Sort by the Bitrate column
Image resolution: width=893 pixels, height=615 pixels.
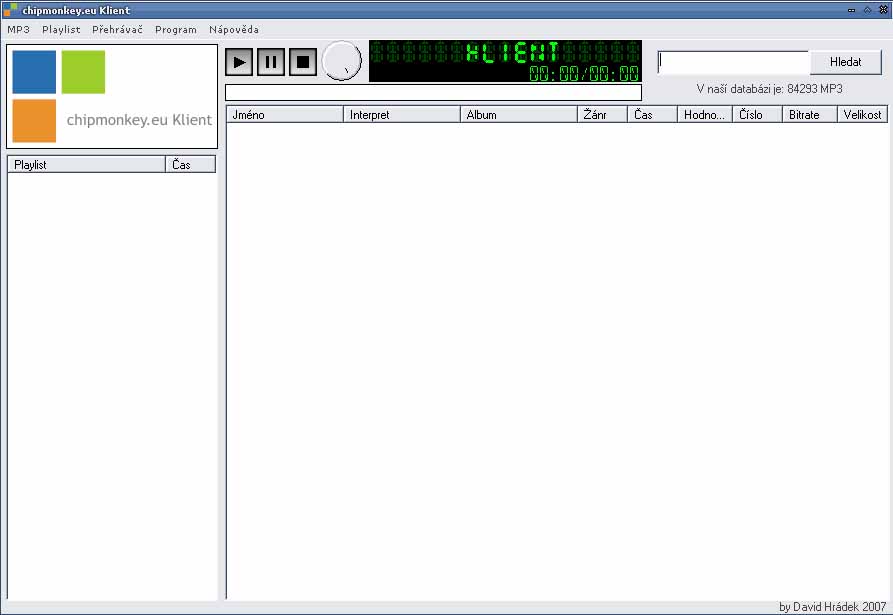pos(809,114)
